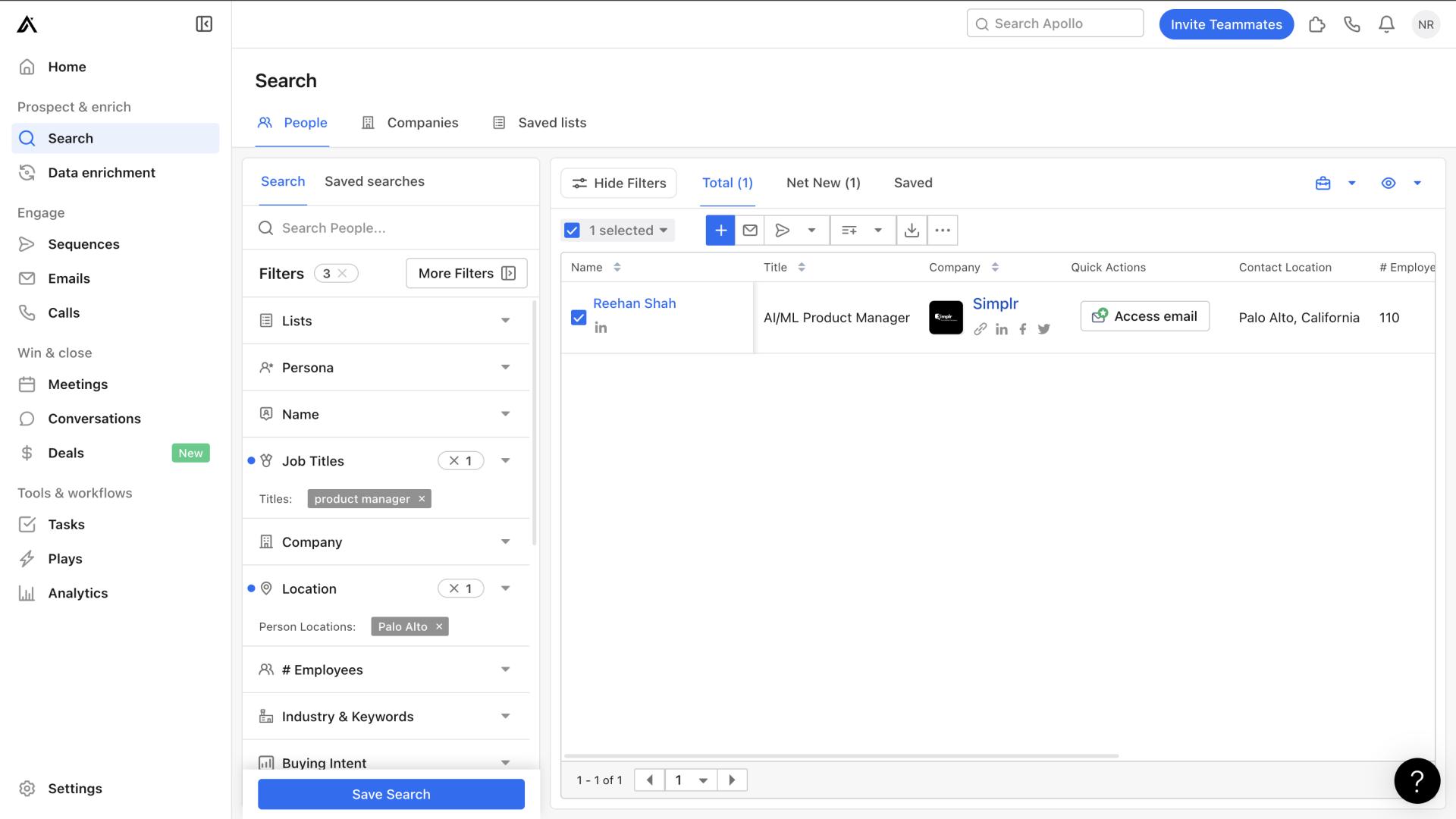Toggle the selected contact checkbox

578,317
